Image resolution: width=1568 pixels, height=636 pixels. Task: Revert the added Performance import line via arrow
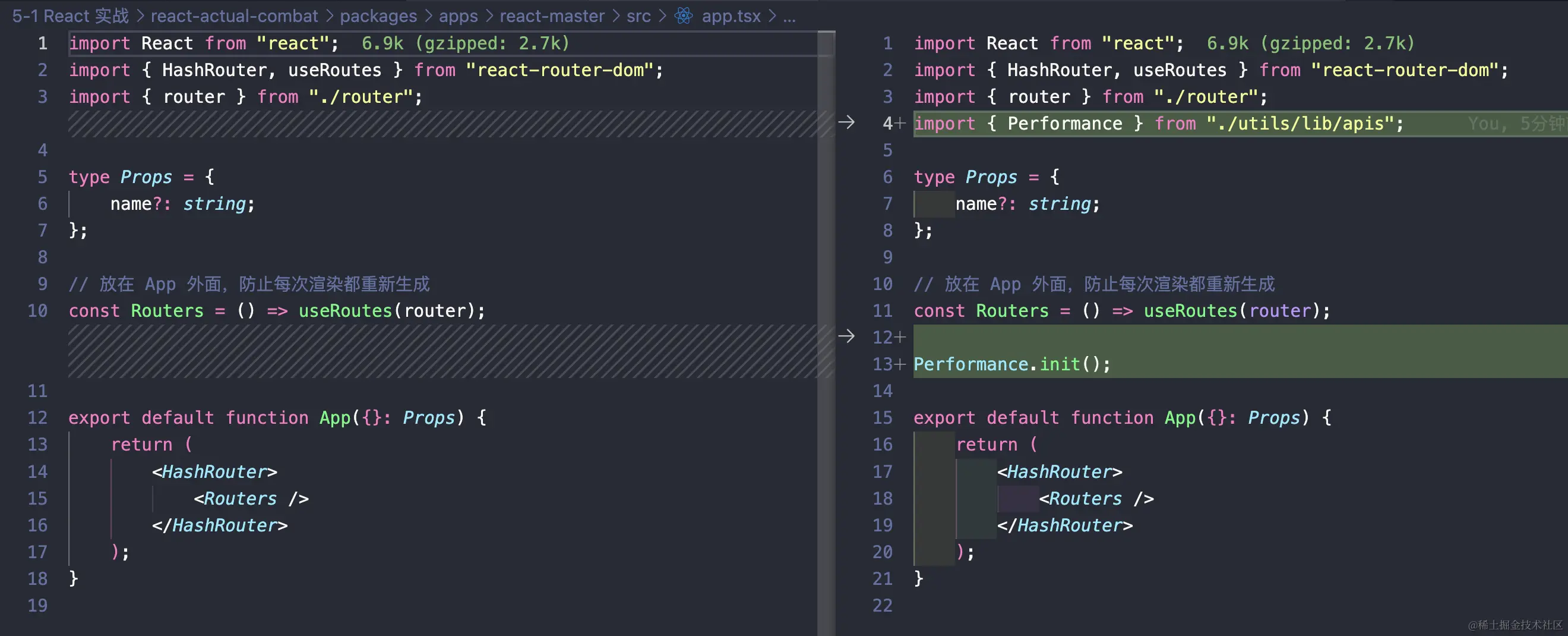(846, 122)
